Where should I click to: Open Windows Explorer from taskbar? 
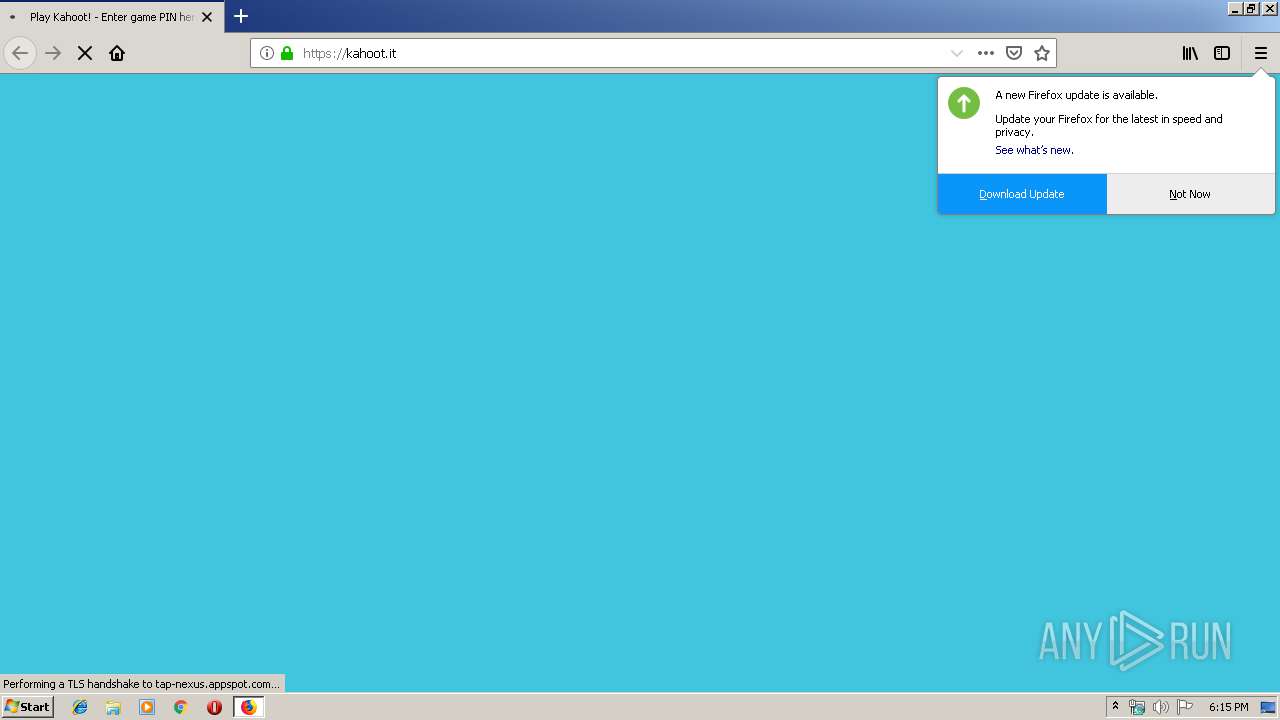(113, 707)
